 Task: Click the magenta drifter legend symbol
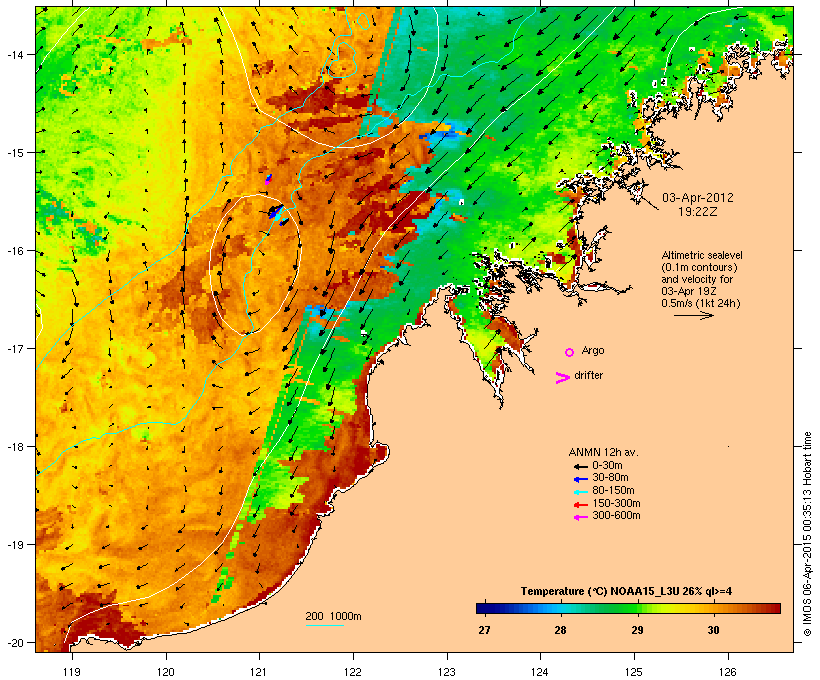pos(562,378)
